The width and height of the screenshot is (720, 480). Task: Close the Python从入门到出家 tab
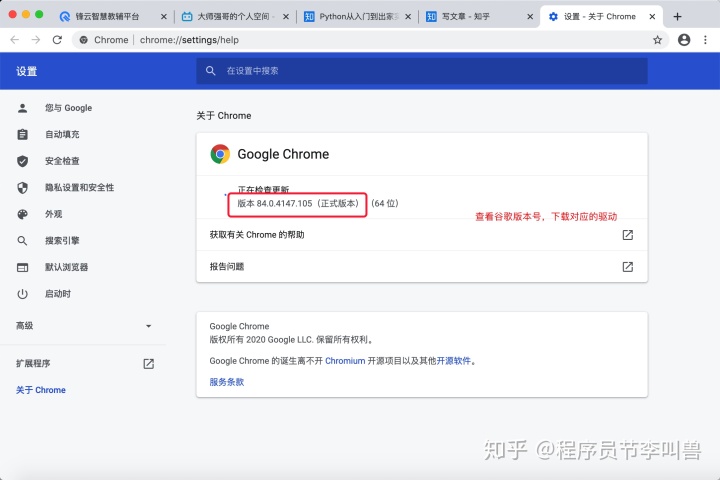point(408,17)
